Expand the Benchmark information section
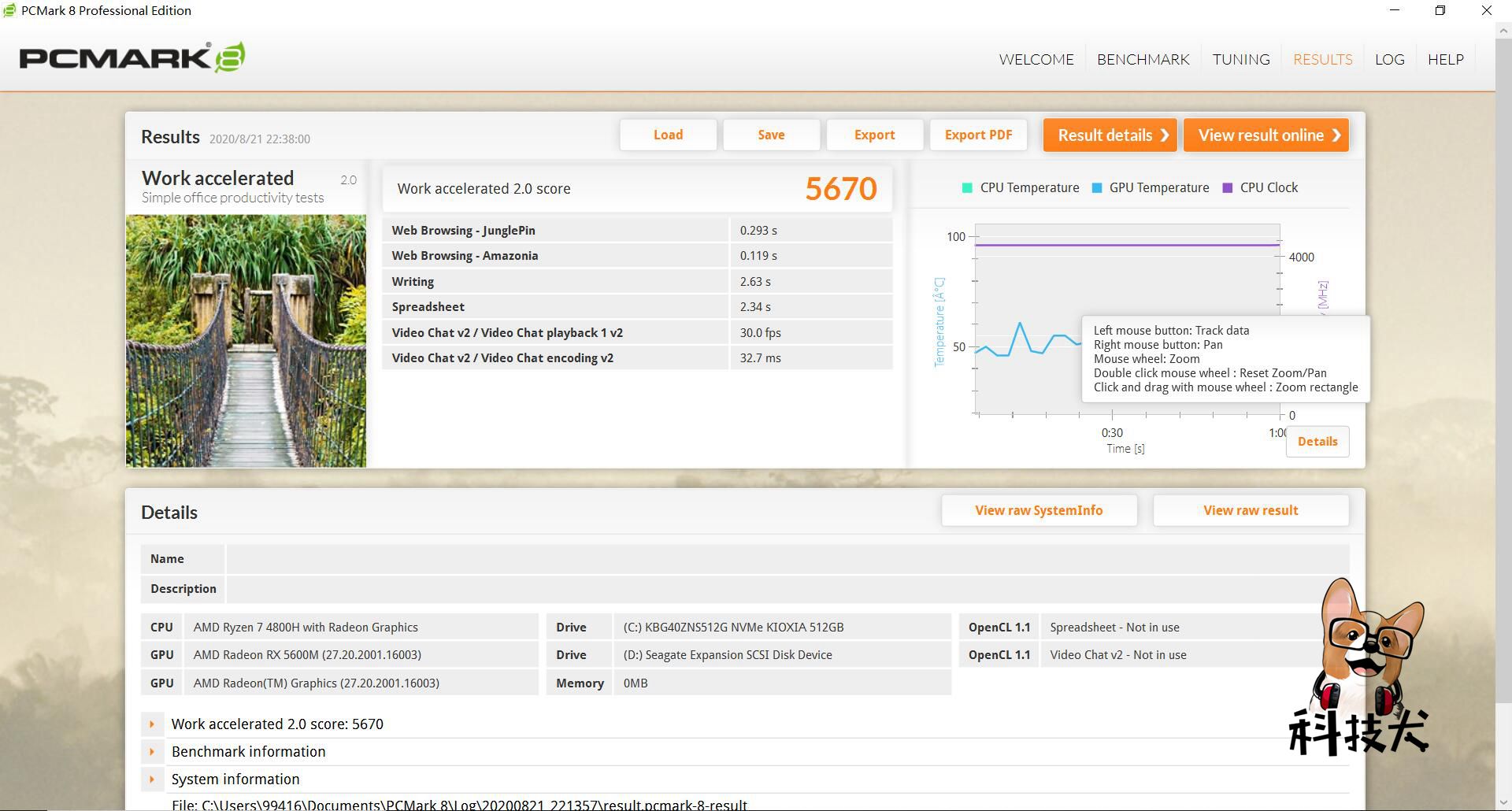The width and height of the screenshot is (1512, 811). pyautogui.click(x=152, y=752)
